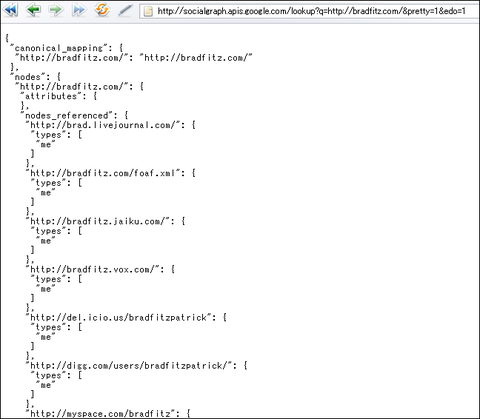
Task: Click the "nodes_referenced" key line
Action: 74,116
